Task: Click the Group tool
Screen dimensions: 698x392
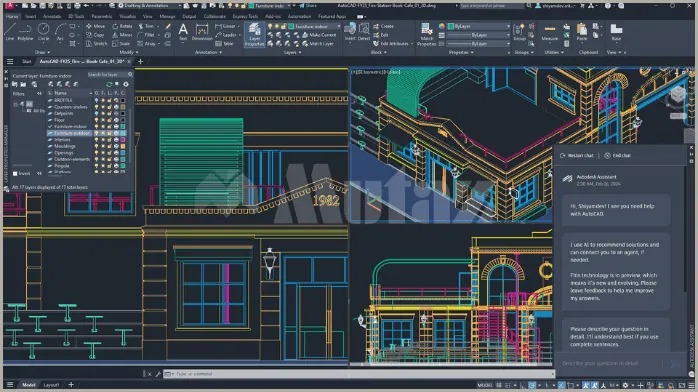Action: [519, 32]
